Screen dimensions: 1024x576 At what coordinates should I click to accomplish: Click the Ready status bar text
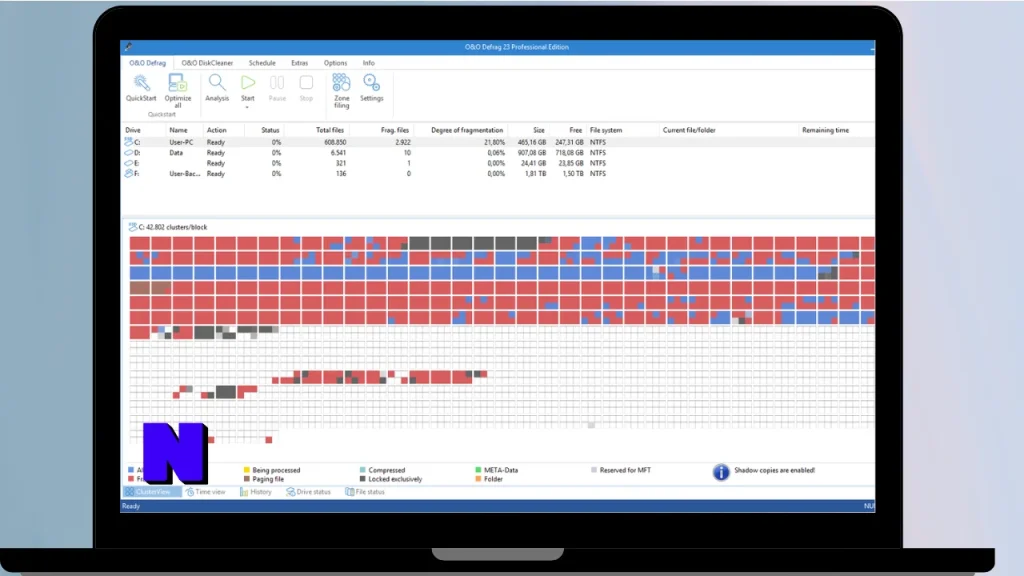131,506
